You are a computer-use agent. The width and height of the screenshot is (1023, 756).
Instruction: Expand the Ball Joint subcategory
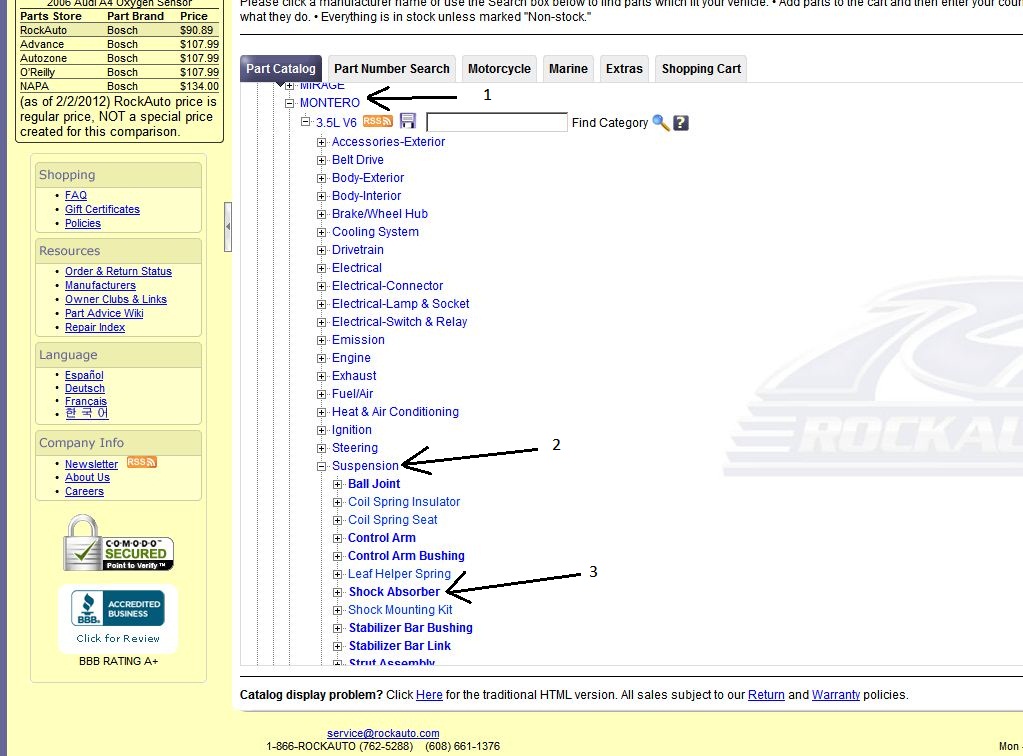click(337, 484)
